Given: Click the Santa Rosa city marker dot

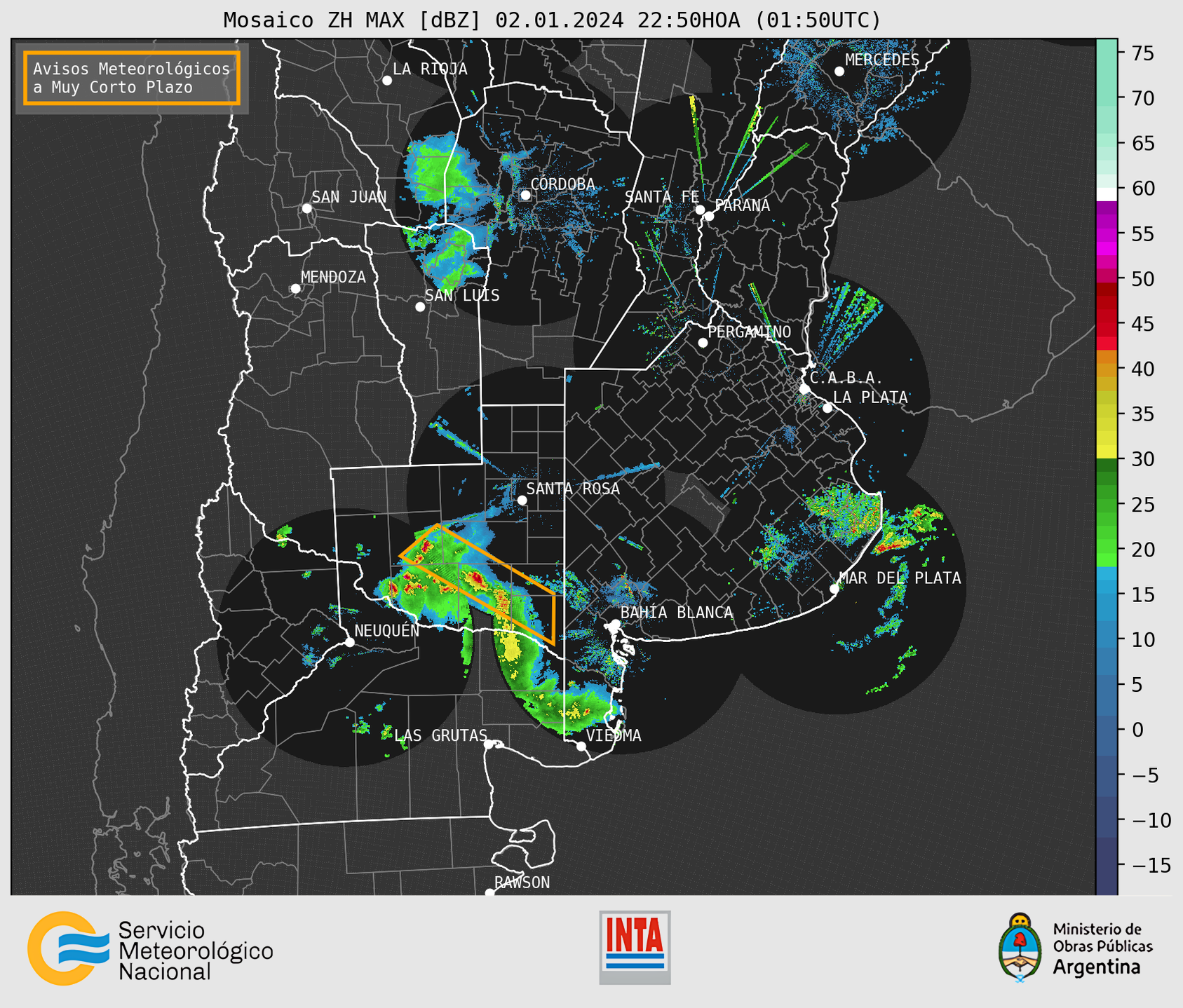Looking at the screenshot, I should pos(522,500).
